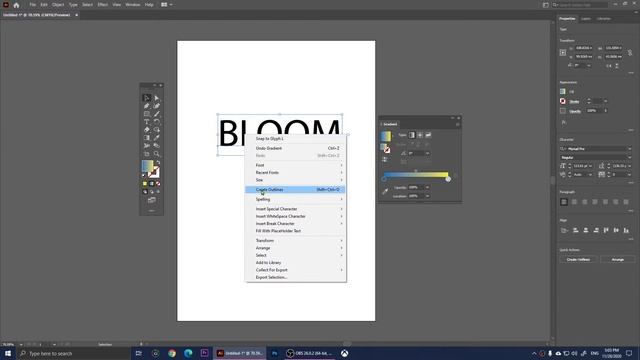
Task: Open Photoshop from the taskbar
Action: point(275,353)
